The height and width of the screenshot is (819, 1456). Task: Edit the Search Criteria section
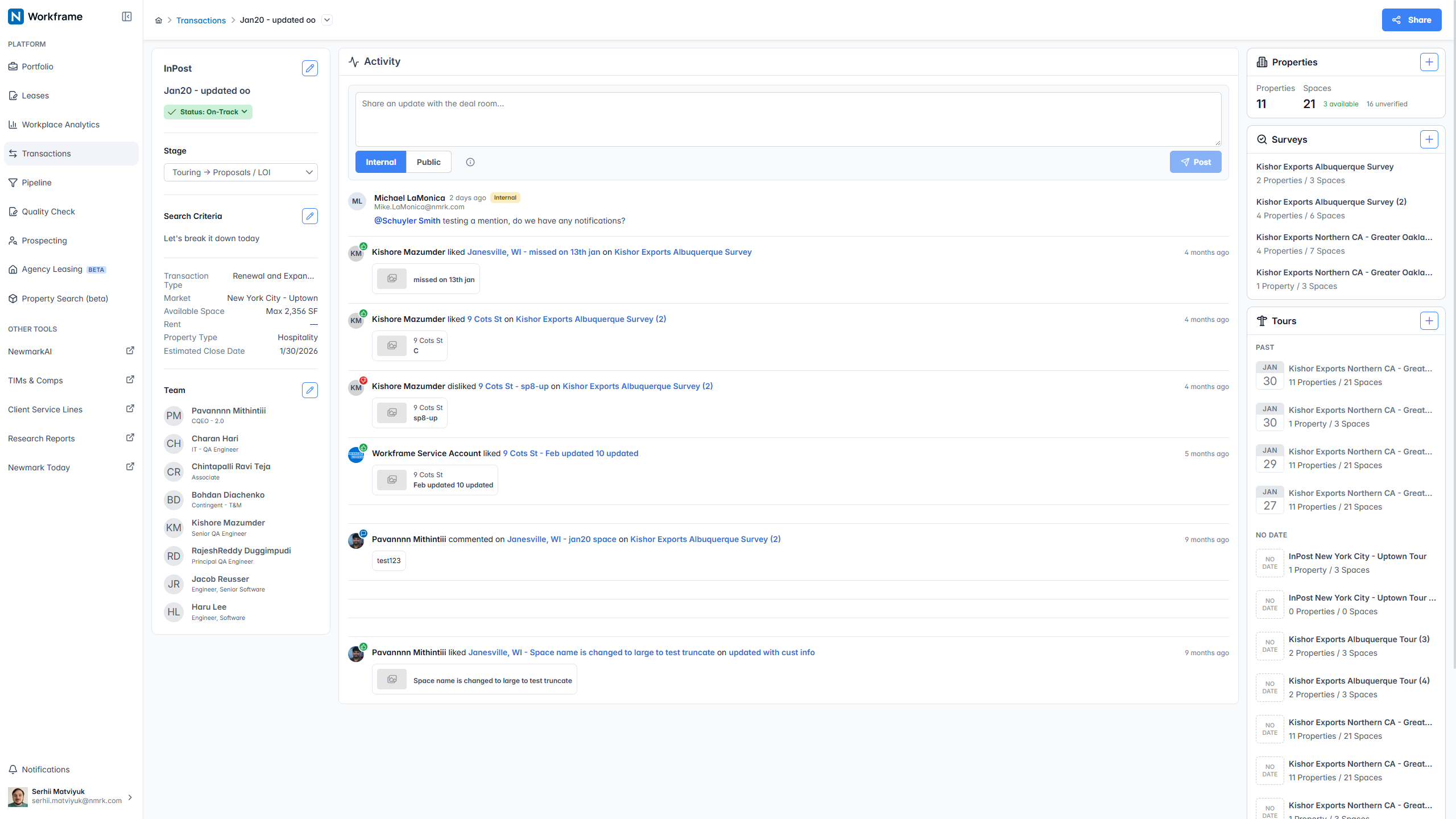click(x=310, y=216)
